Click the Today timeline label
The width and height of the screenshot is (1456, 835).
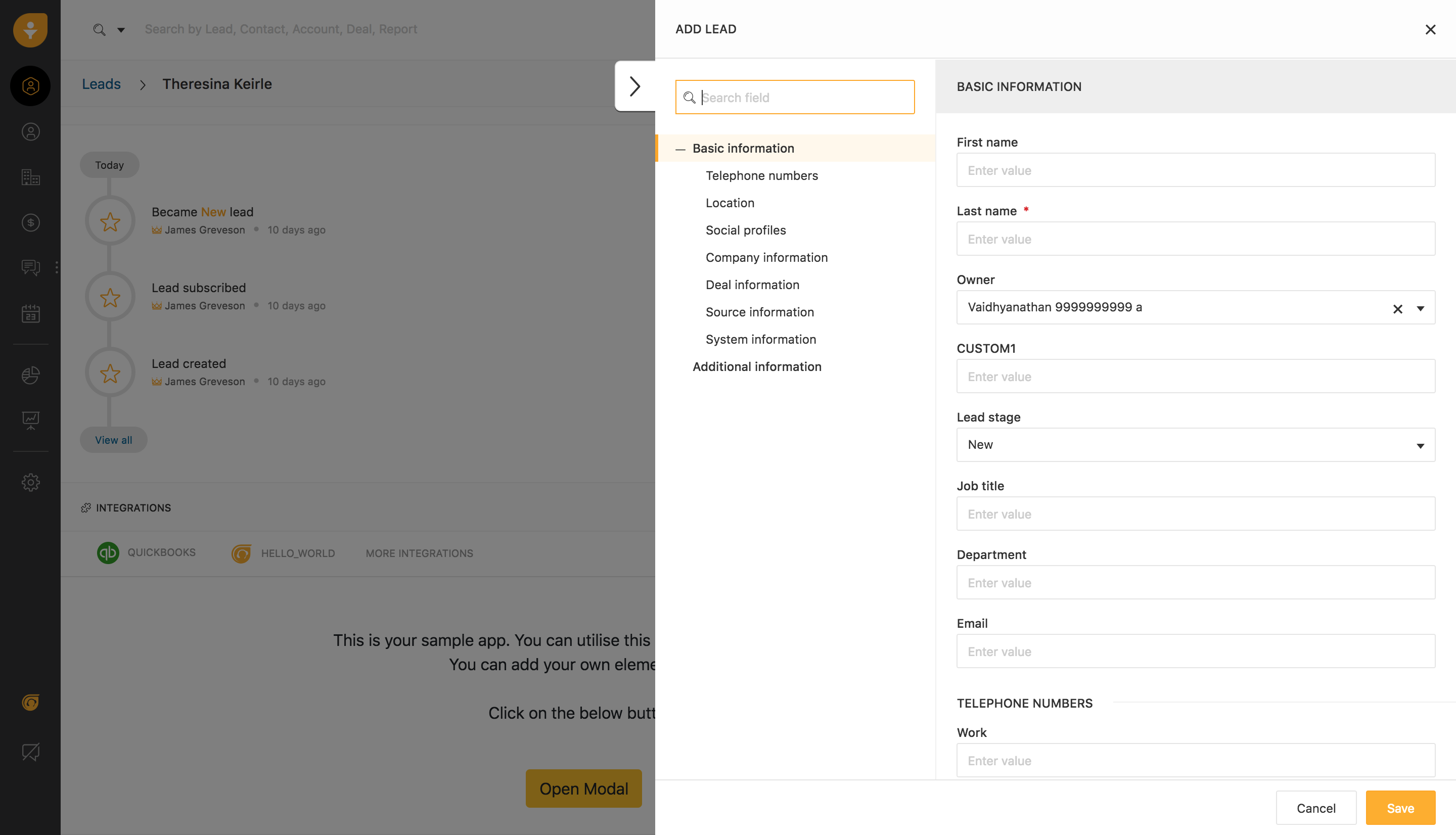(x=110, y=165)
